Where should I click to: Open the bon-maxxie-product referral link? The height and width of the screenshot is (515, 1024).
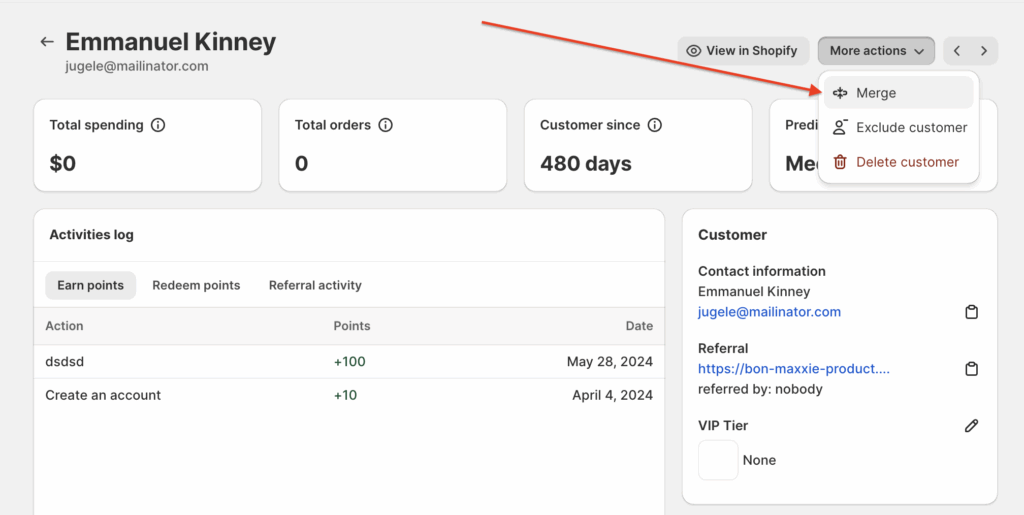[x=793, y=369]
